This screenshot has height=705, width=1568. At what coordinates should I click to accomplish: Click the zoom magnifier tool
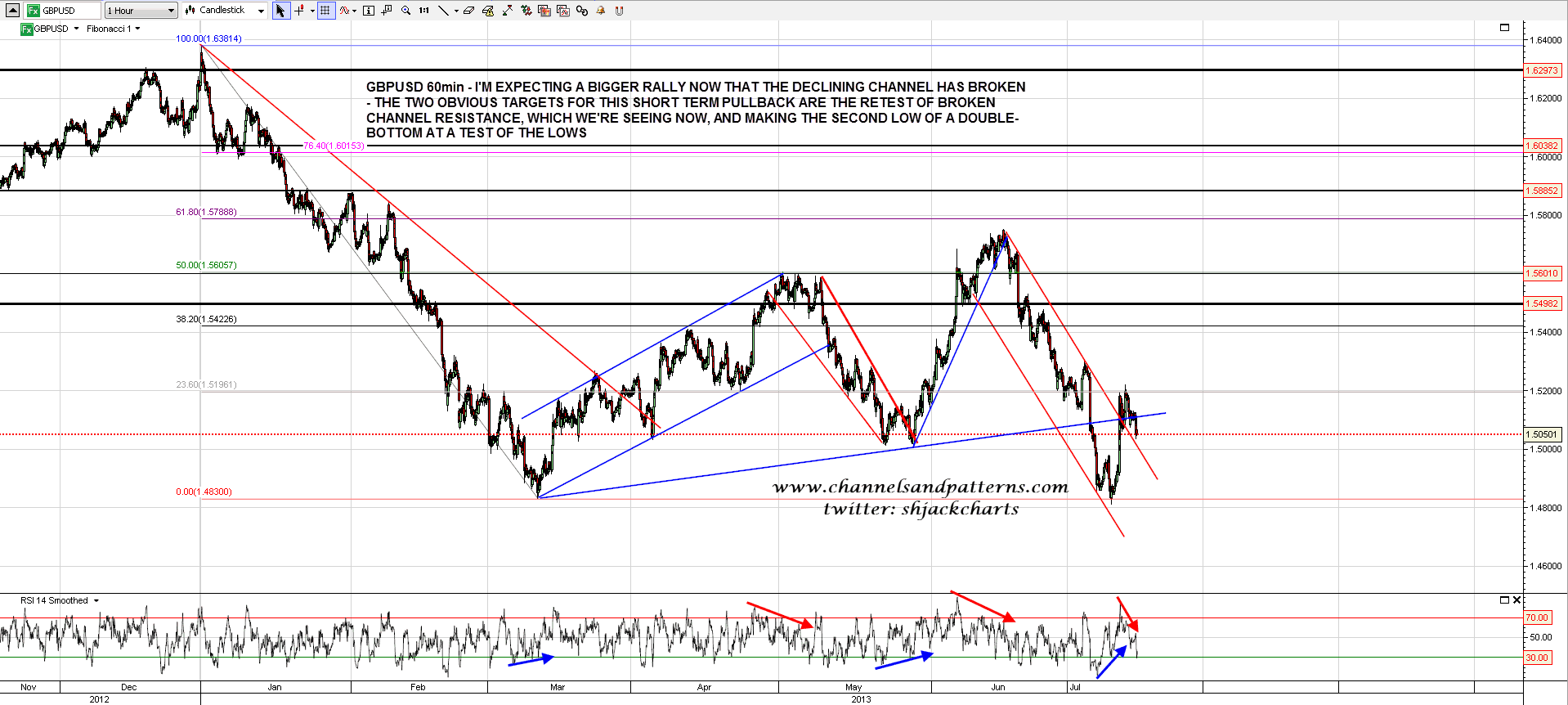405,11
